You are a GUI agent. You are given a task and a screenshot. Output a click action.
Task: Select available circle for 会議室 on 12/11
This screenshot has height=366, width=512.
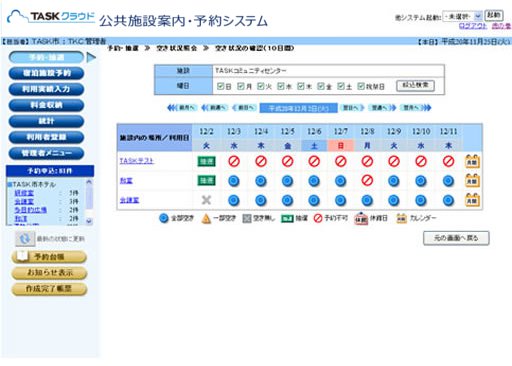[448, 200]
